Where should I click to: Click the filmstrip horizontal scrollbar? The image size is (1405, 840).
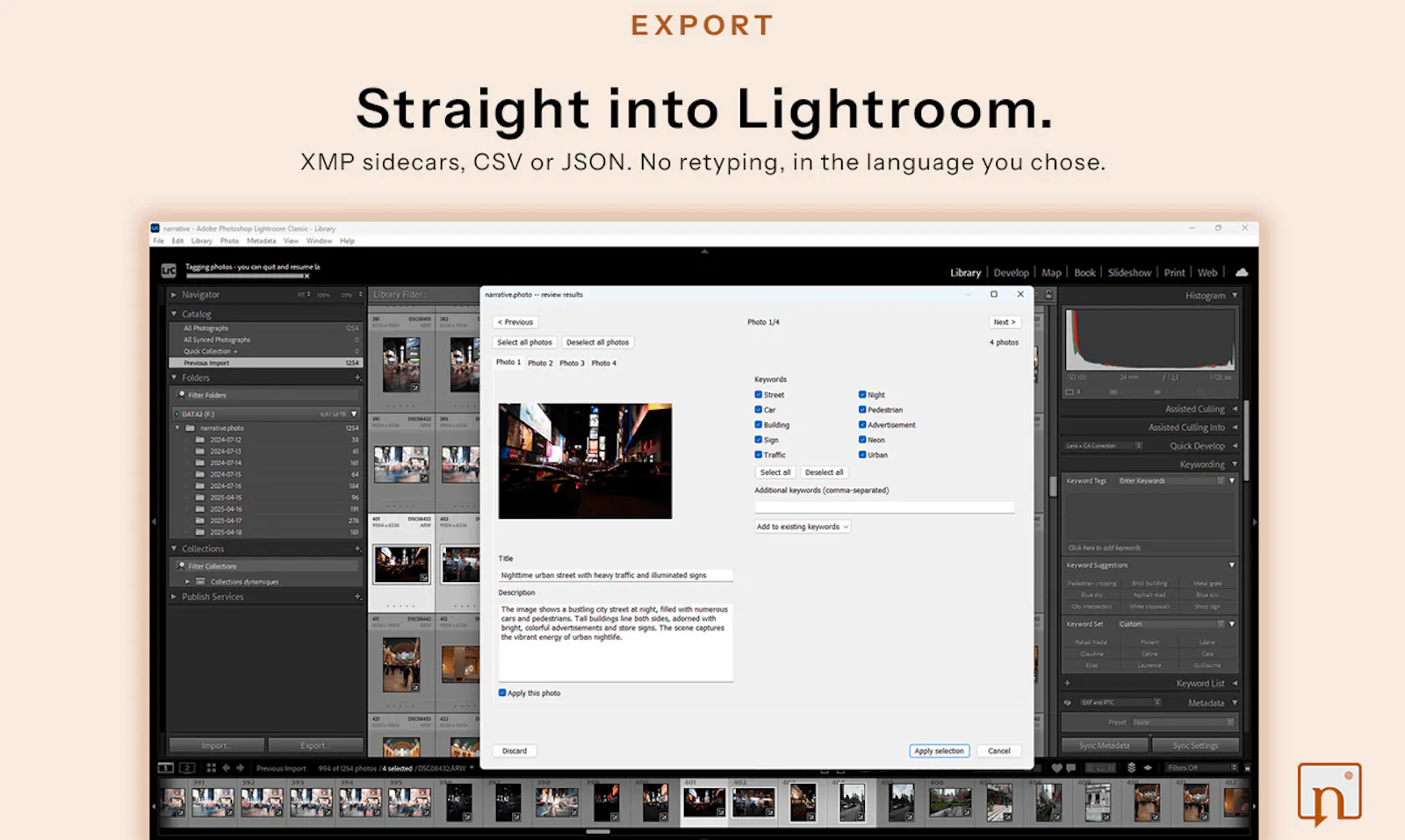tap(598, 831)
